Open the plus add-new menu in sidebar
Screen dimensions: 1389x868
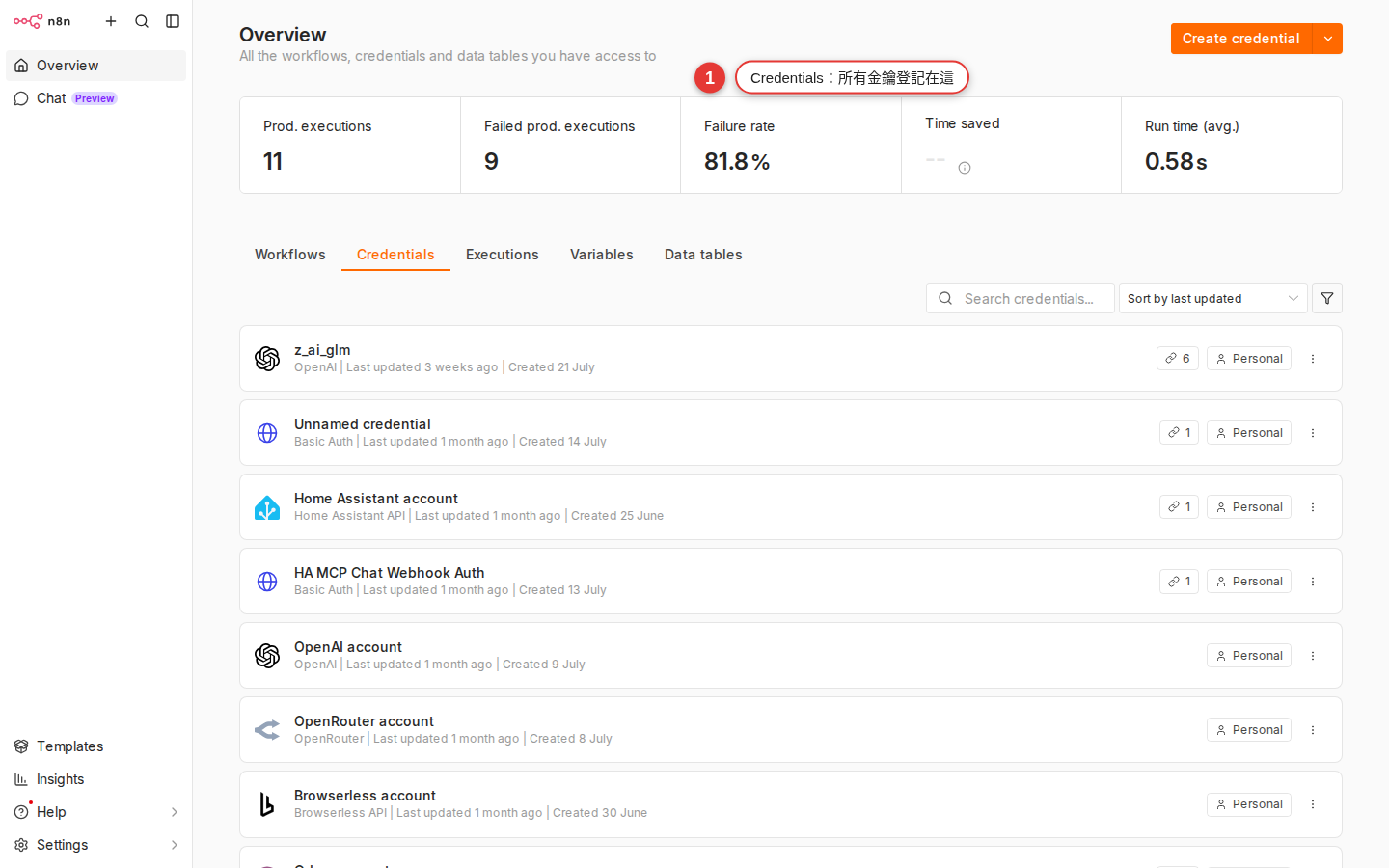point(111,21)
